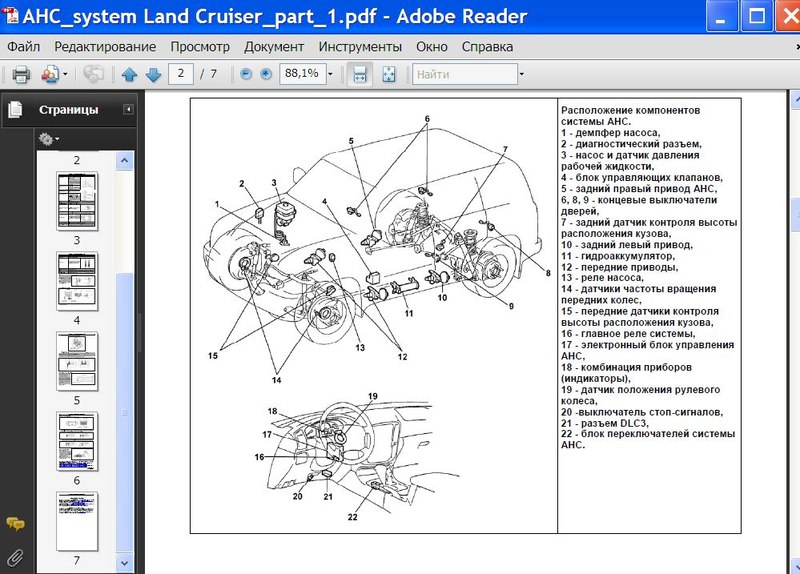Click legend line '1 - демпфер насоса,'
The image size is (800, 574).
(611, 133)
